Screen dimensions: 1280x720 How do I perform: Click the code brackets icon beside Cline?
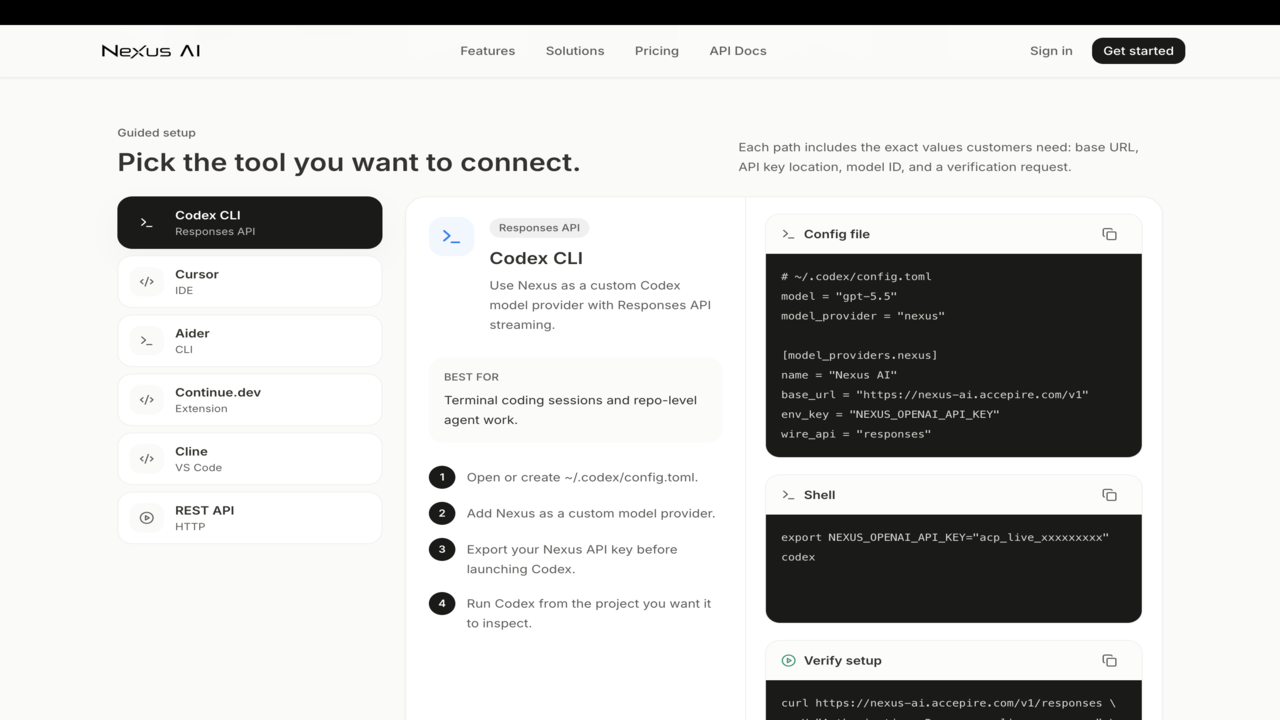point(147,459)
